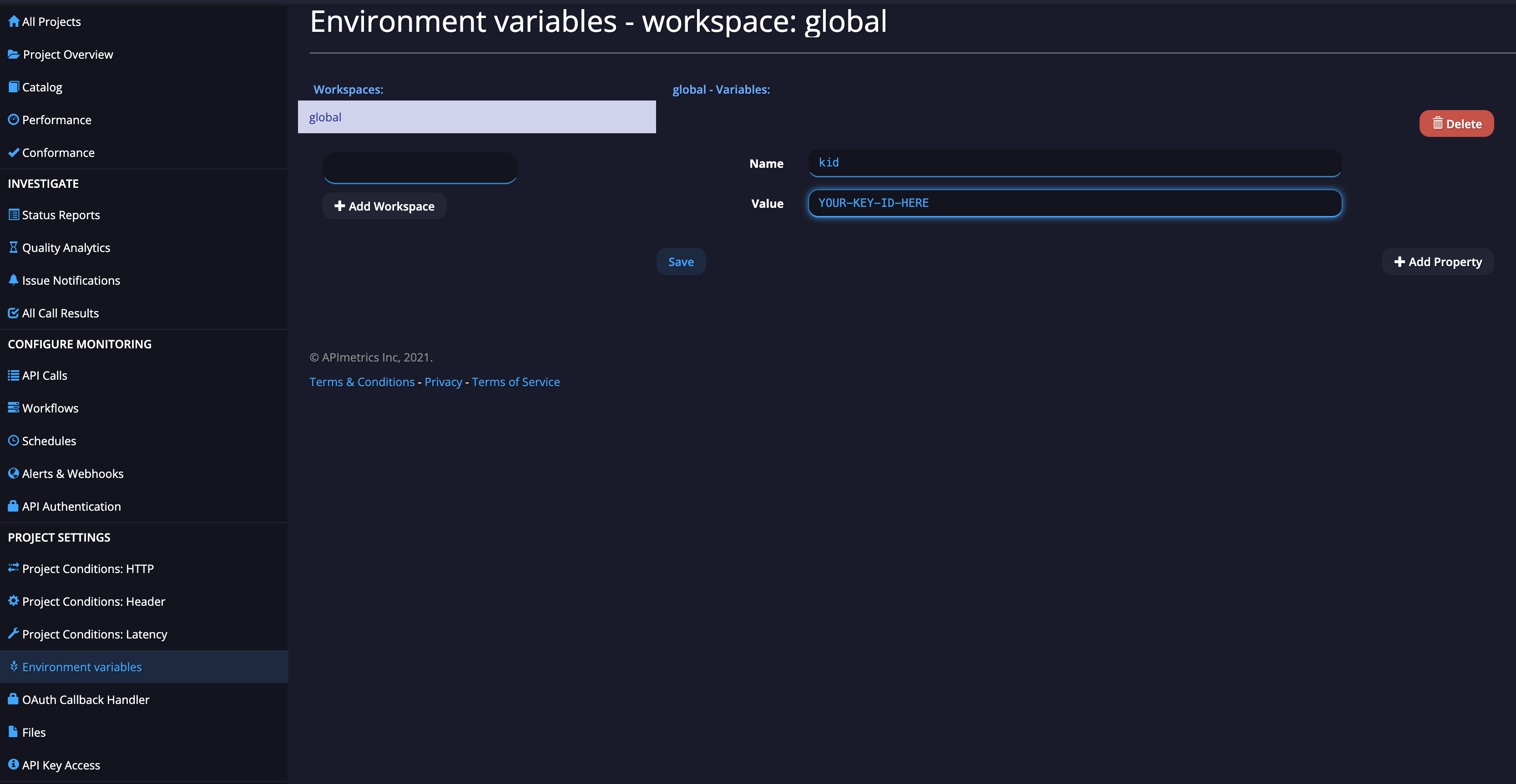Open the Status Reports report icon
Image resolution: width=1516 pixels, height=784 pixels.
pos(13,215)
